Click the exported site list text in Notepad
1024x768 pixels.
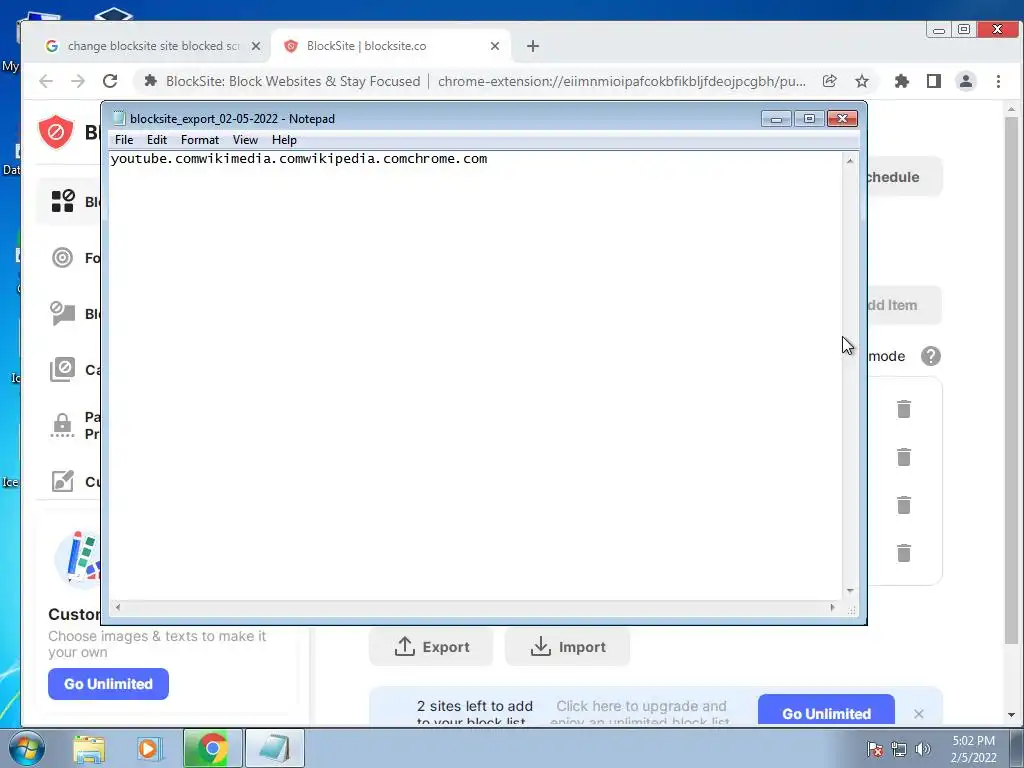point(299,159)
